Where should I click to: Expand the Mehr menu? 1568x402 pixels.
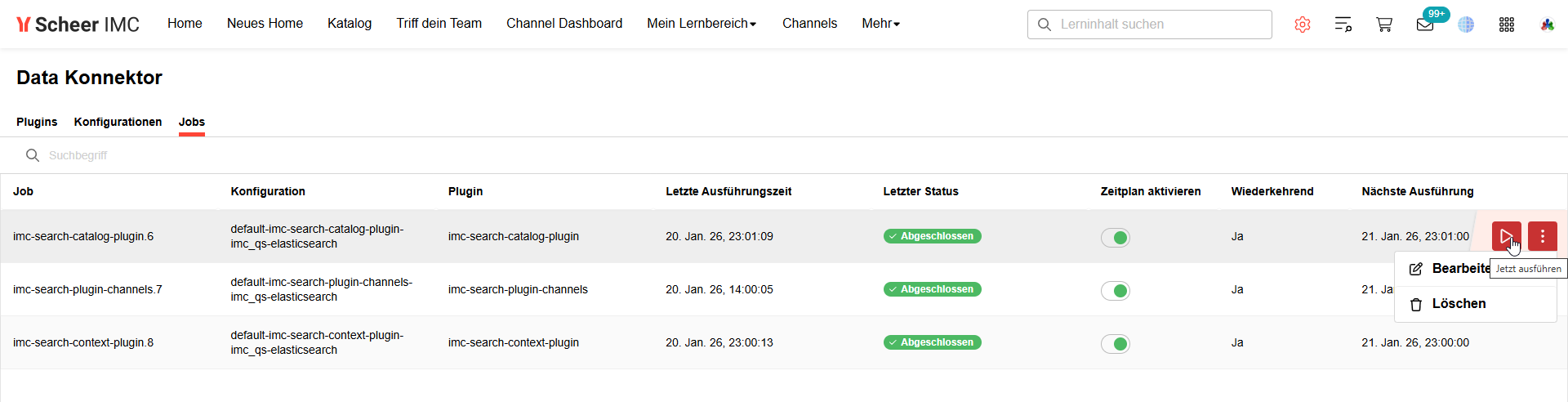pyautogui.click(x=880, y=24)
